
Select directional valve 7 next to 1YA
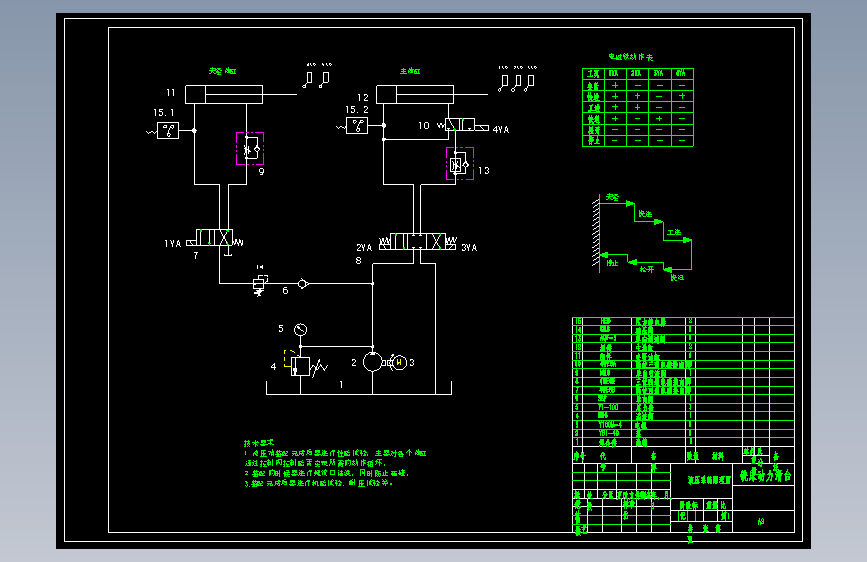[214, 238]
